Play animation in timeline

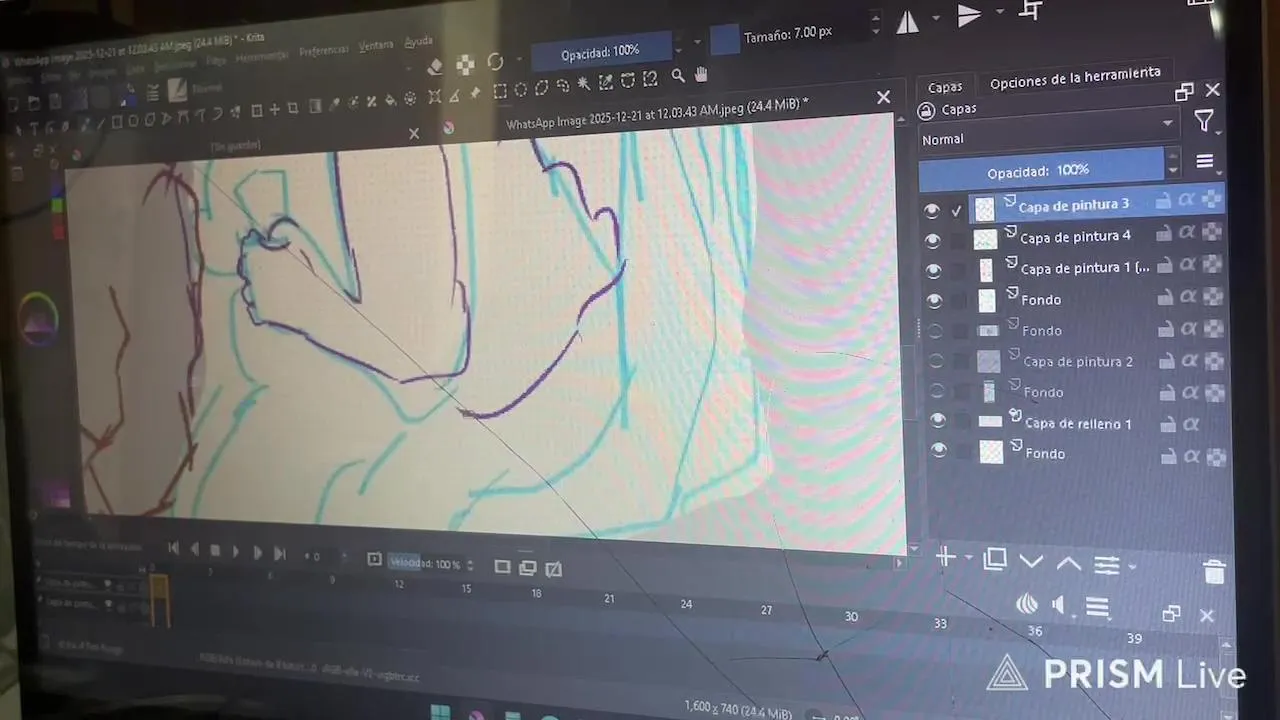[x=236, y=551]
